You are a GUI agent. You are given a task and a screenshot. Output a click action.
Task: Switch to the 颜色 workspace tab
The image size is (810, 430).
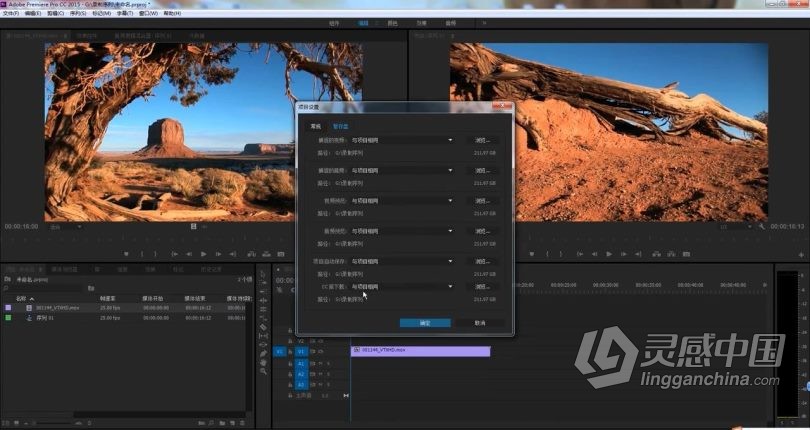click(x=393, y=23)
